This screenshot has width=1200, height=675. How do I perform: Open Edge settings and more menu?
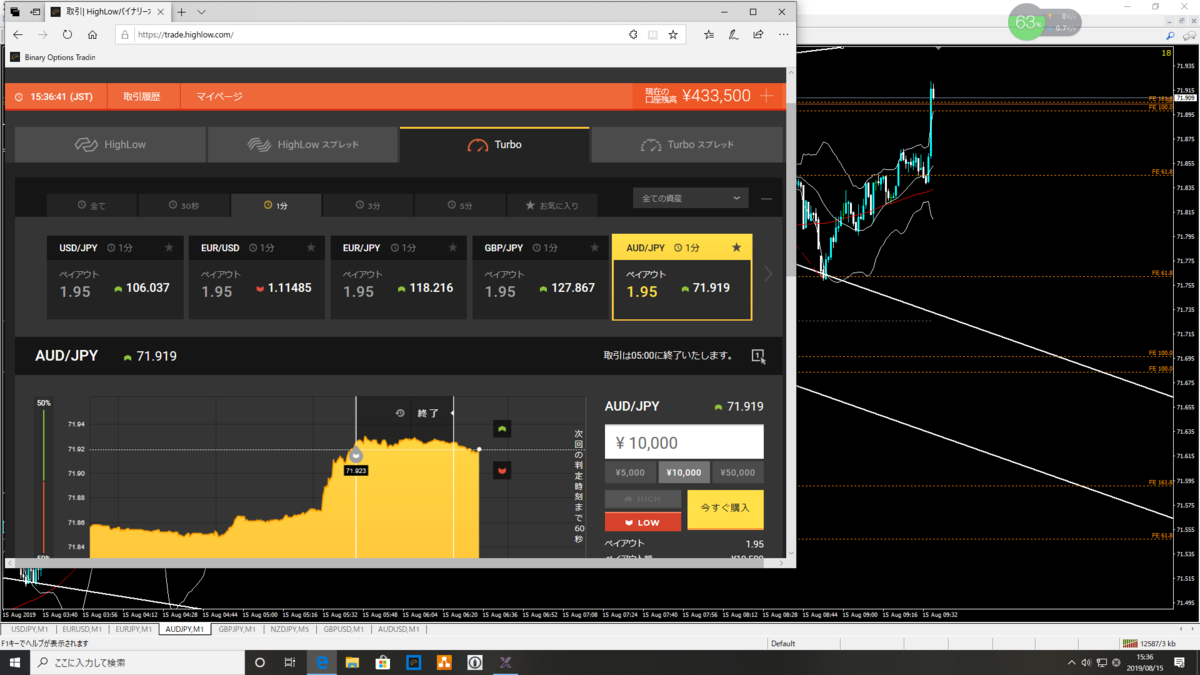(x=783, y=34)
